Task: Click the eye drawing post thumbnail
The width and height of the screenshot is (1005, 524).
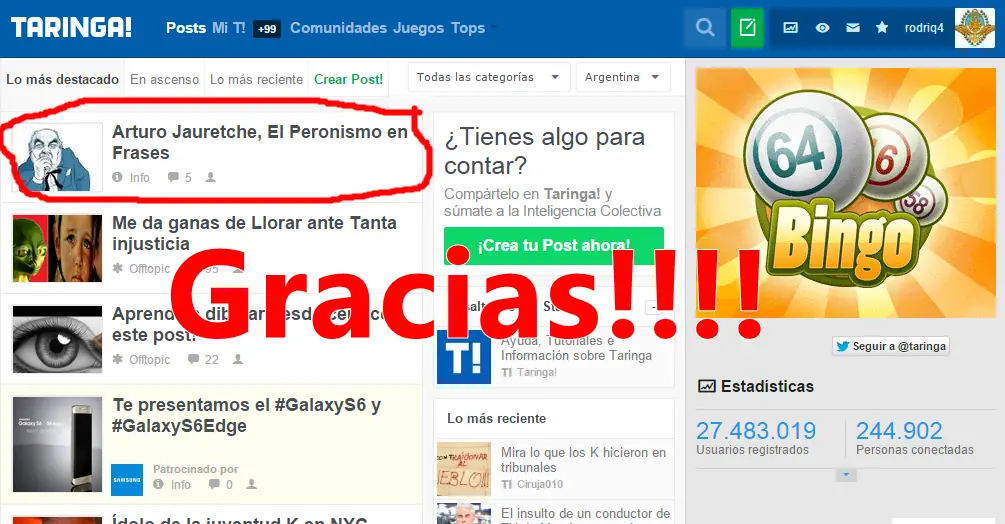Action: coord(57,340)
